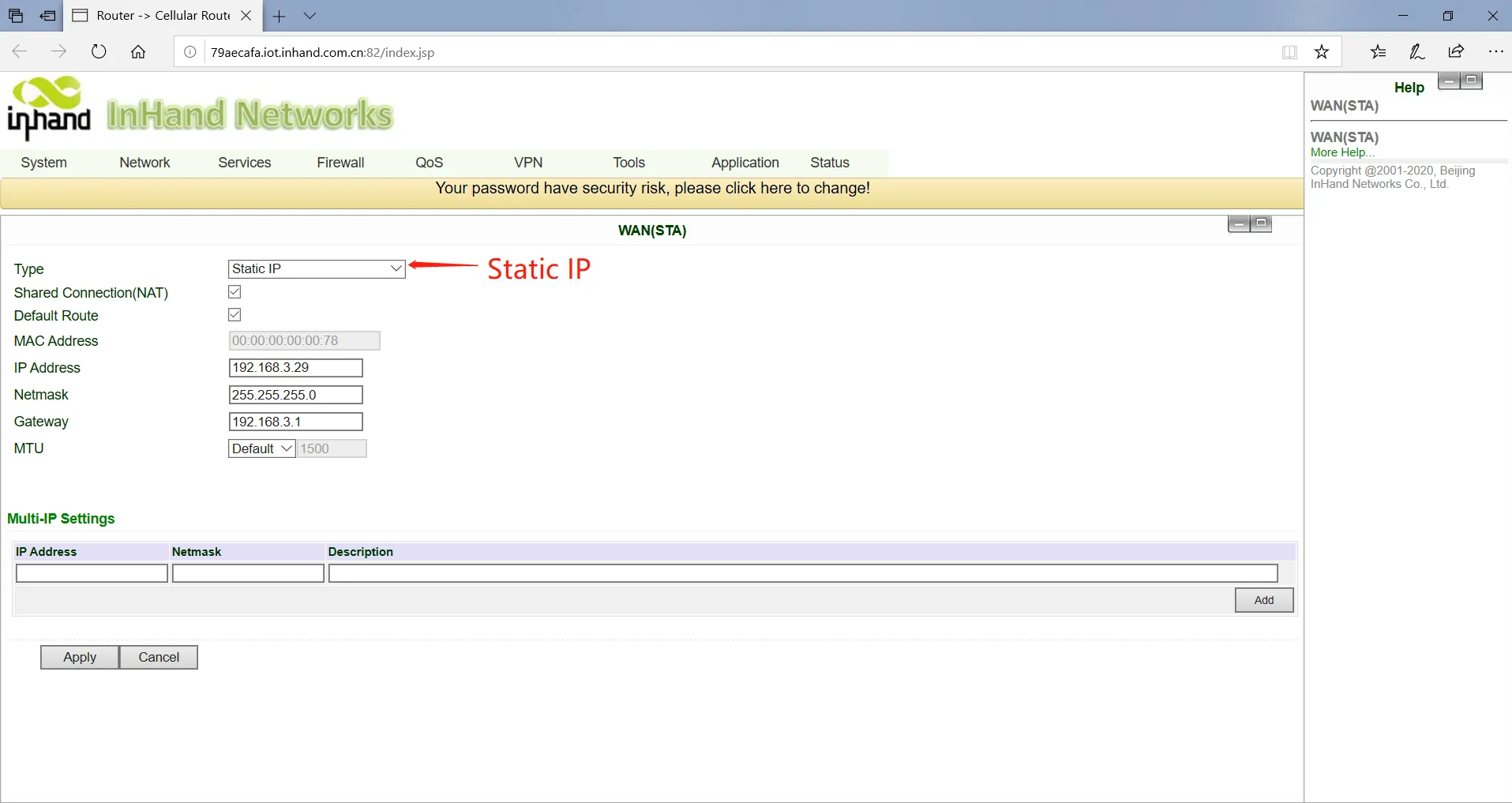Open the QoS menu
Viewport: 1512px width, 803px height.
[x=429, y=163]
